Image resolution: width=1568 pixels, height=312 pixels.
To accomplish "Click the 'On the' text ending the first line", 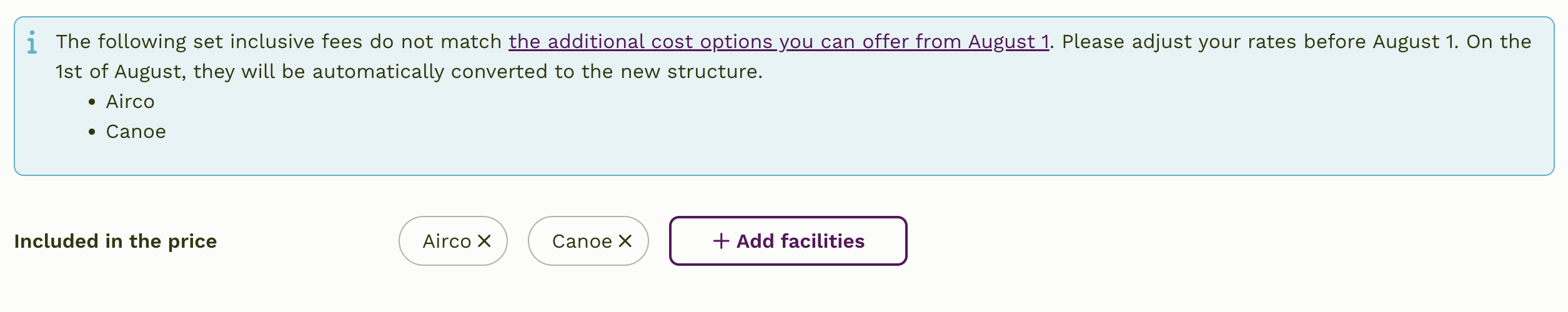I will [x=1499, y=42].
